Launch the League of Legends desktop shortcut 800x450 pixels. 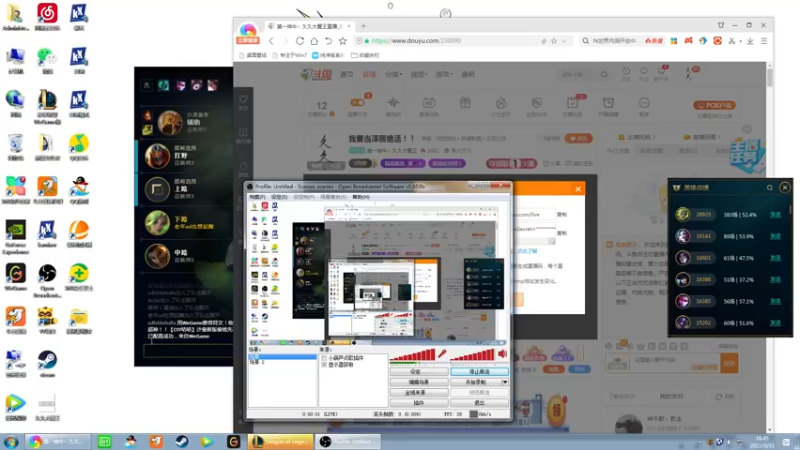pyautogui.click(x=47, y=107)
